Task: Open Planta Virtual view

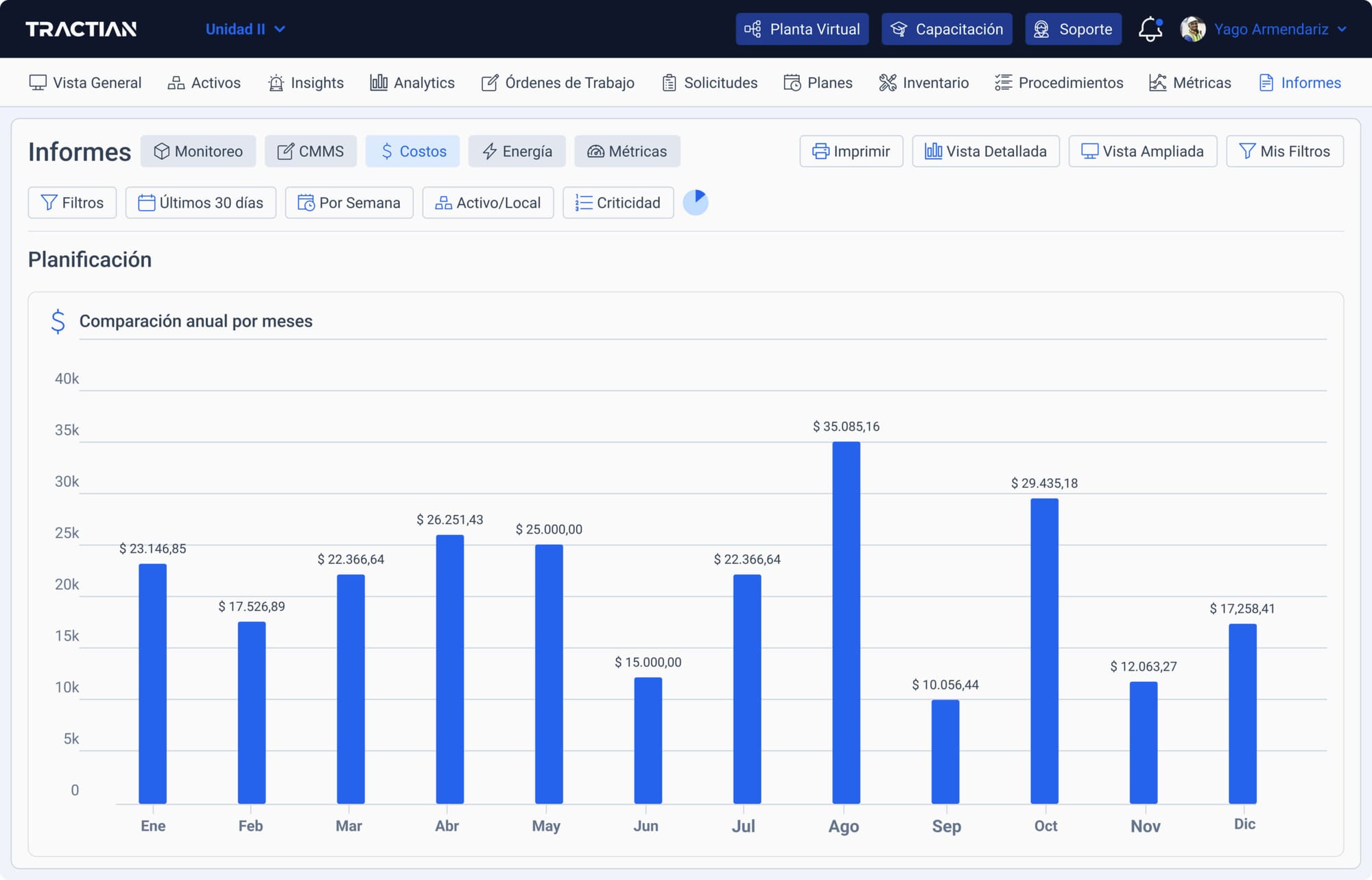Action: pos(802,29)
